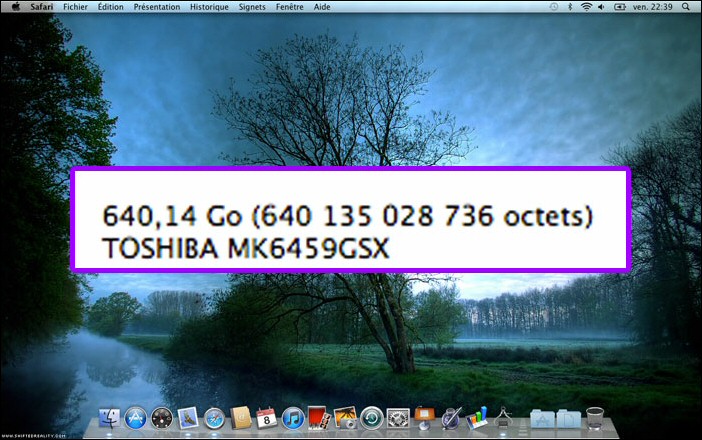Viewport: 702px width, 440px height.
Task: Open Photo Booth from the Dock
Action: pos(319,418)
